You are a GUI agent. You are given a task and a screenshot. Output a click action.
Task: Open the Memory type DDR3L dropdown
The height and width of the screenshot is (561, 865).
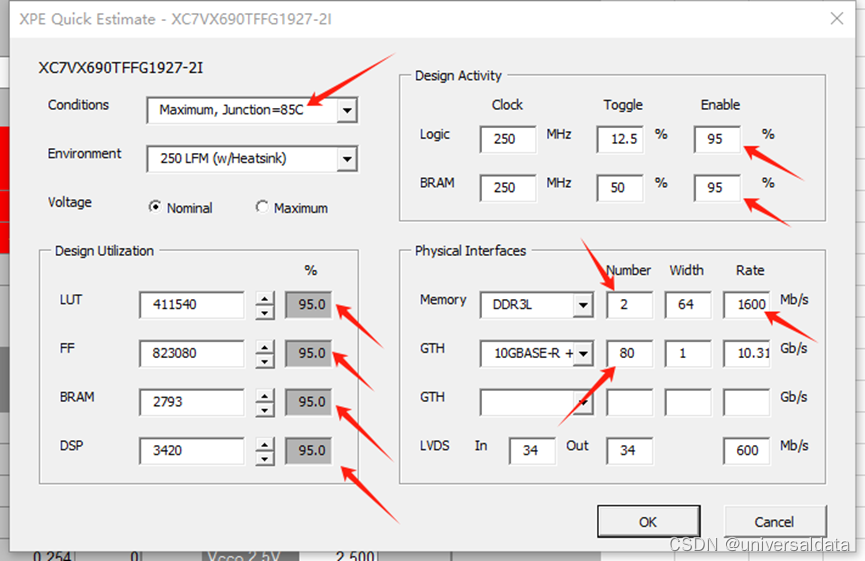(583, 304)
